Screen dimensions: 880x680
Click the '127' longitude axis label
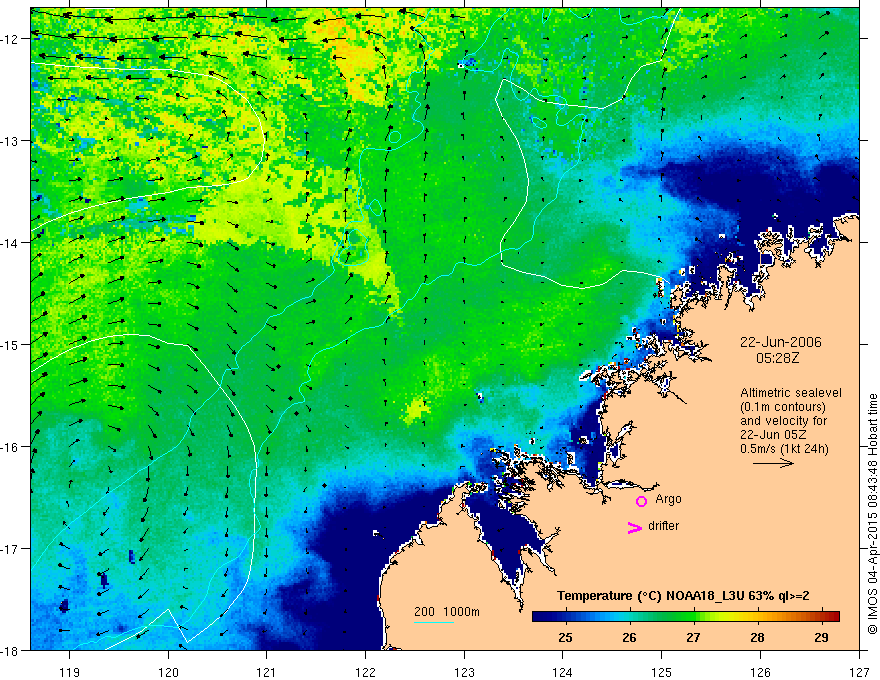pyautogui.click(x=859, y=672)
